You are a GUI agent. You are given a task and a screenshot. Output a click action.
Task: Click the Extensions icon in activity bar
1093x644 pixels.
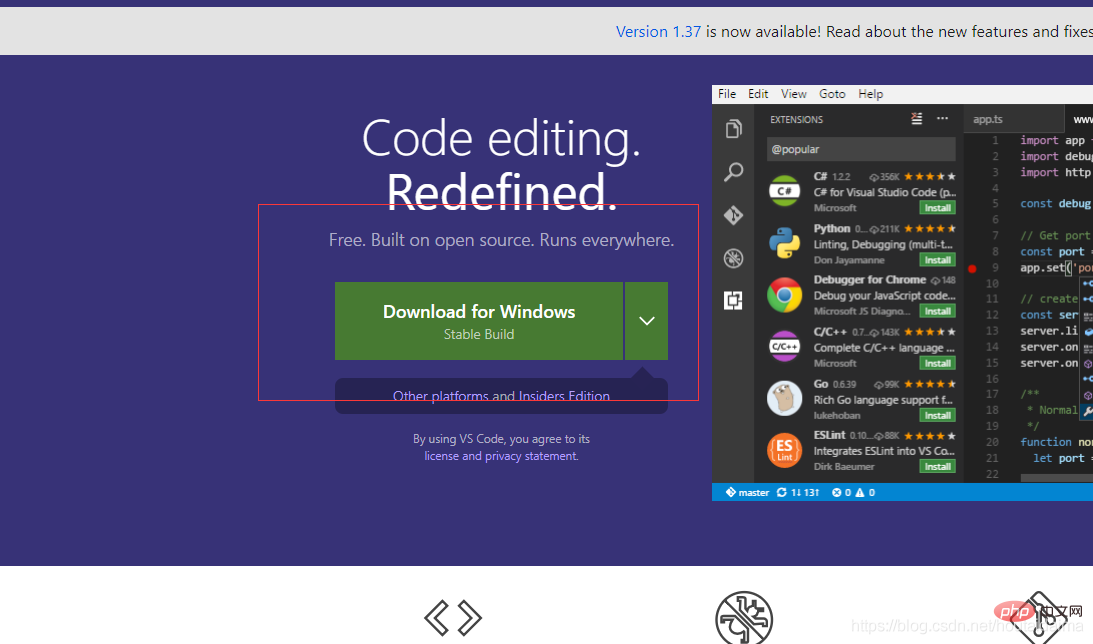click(733, 301)
